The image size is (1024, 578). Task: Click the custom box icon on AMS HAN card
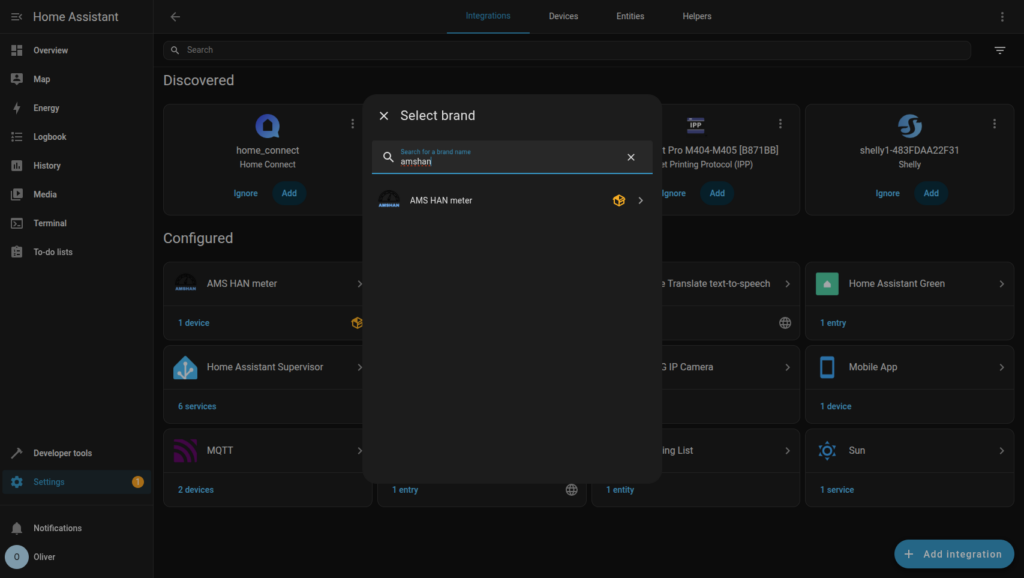[x=357, y=323]
